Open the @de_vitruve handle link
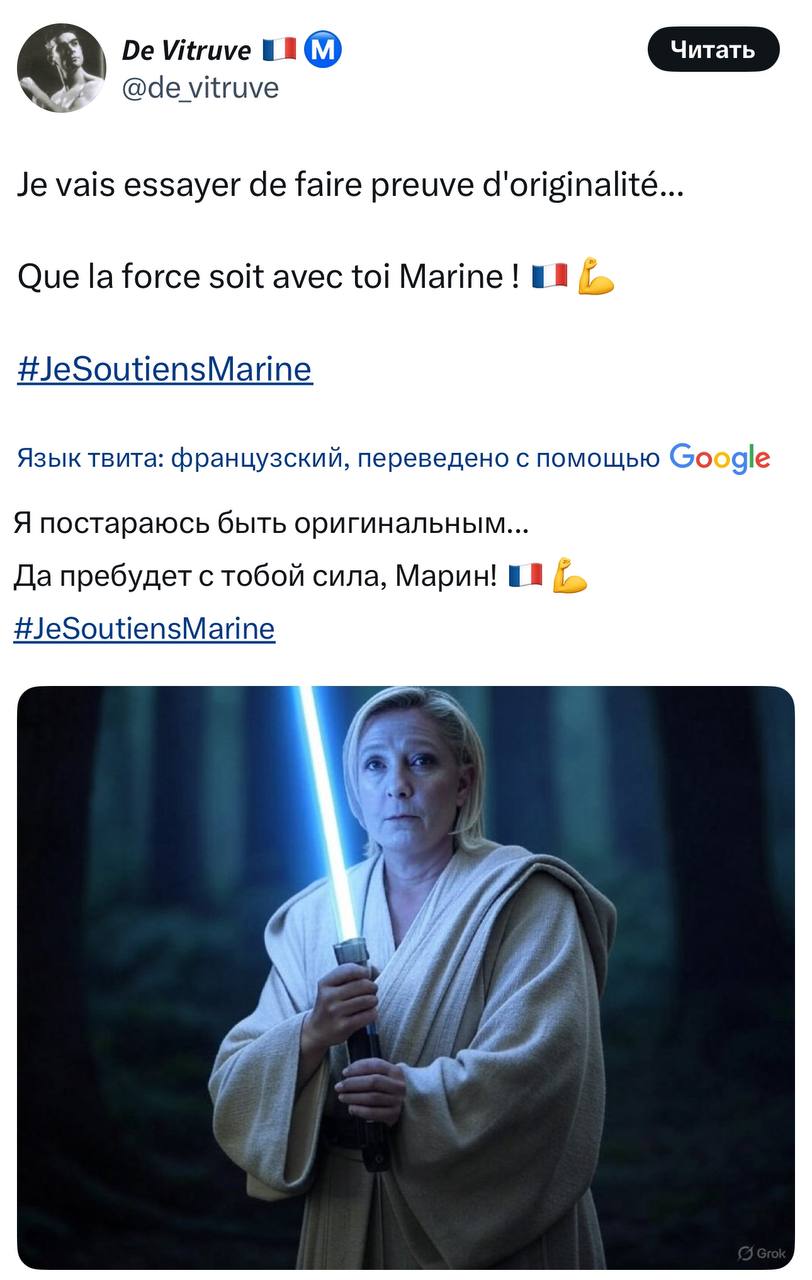The width and height of the screenshot is (812, 1280). (200, 88)
